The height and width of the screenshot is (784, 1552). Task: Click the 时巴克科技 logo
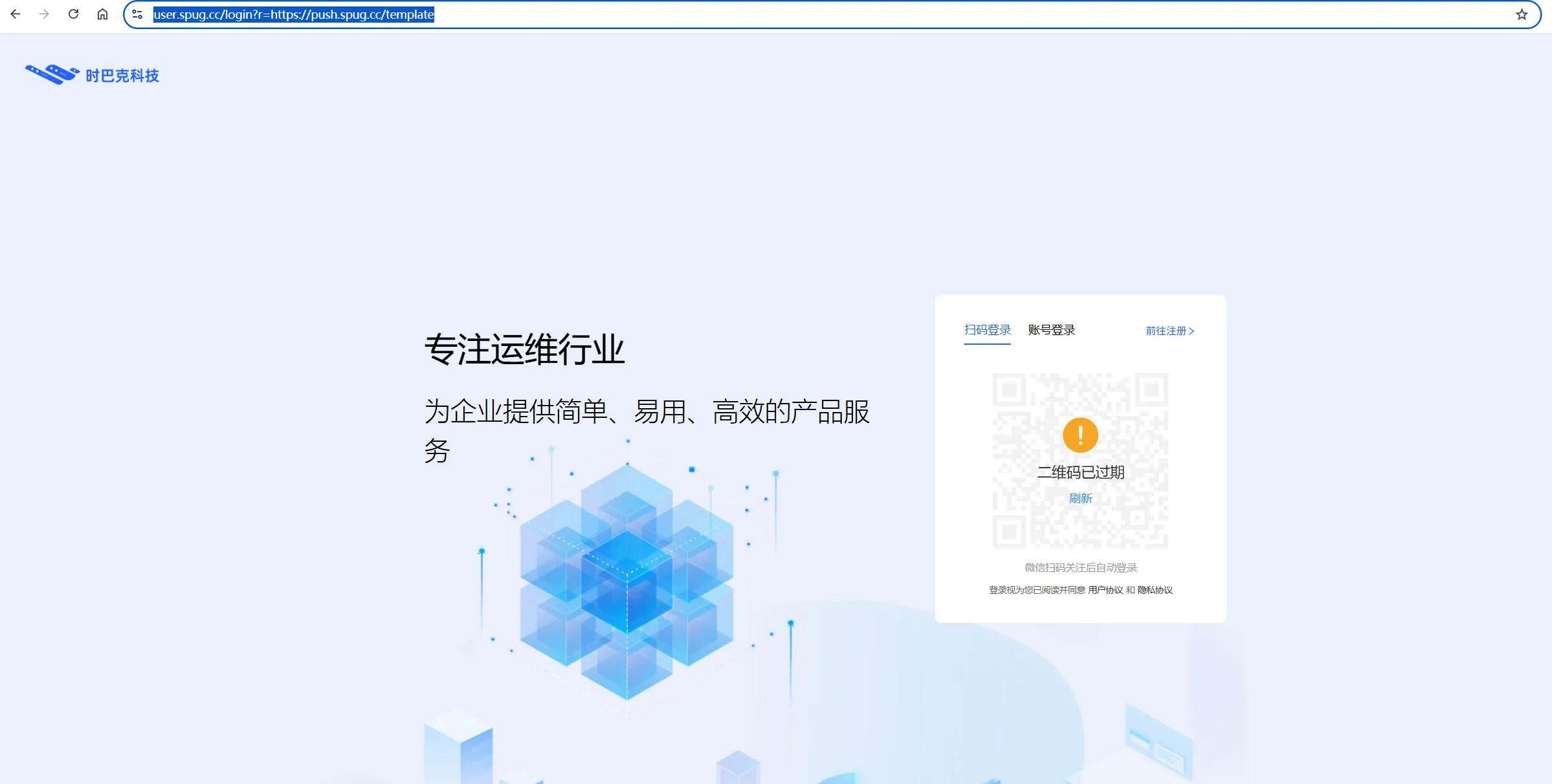92,75
